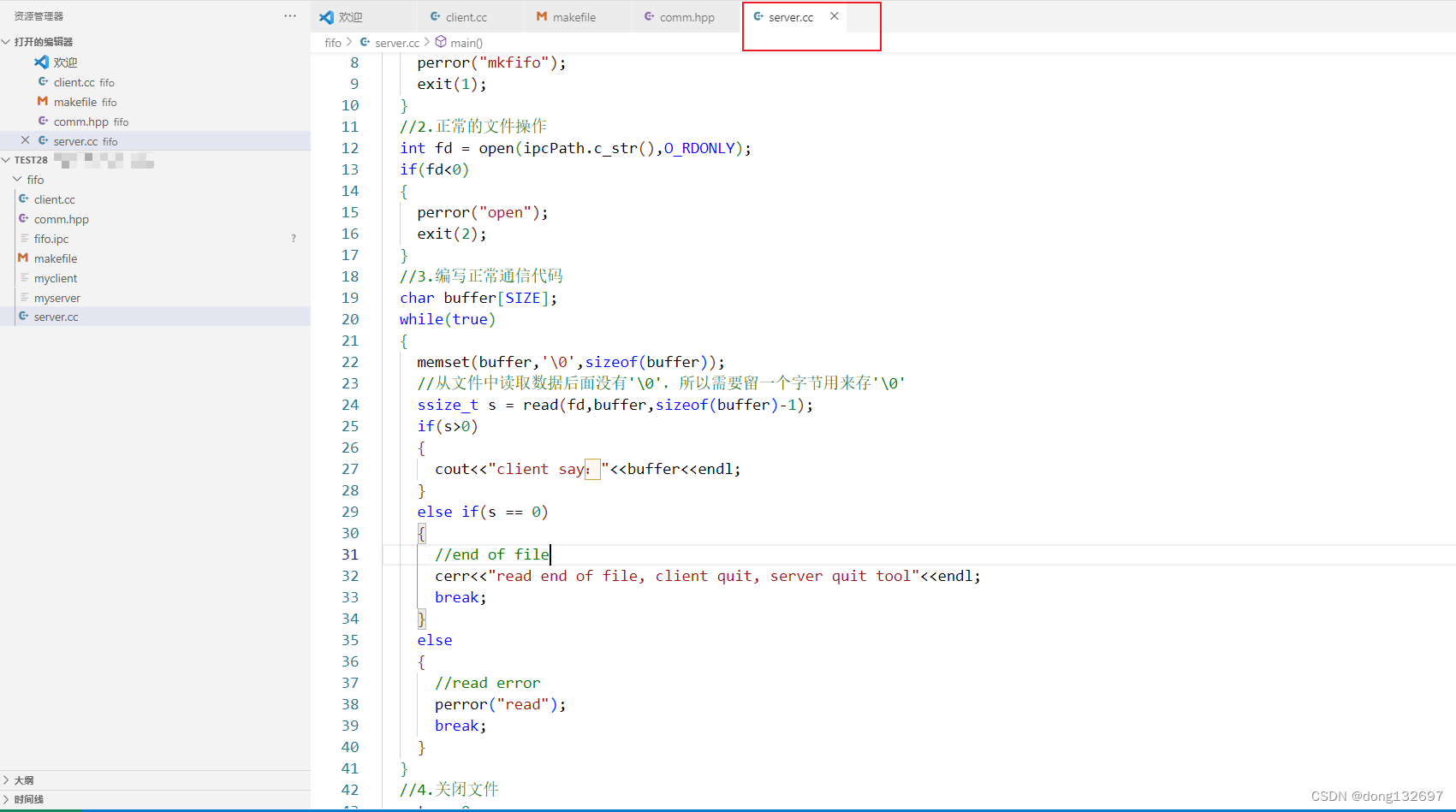Click the "//read error" comment line
1456x812 pixels.
pyautogui.click(x=487, y=683)
